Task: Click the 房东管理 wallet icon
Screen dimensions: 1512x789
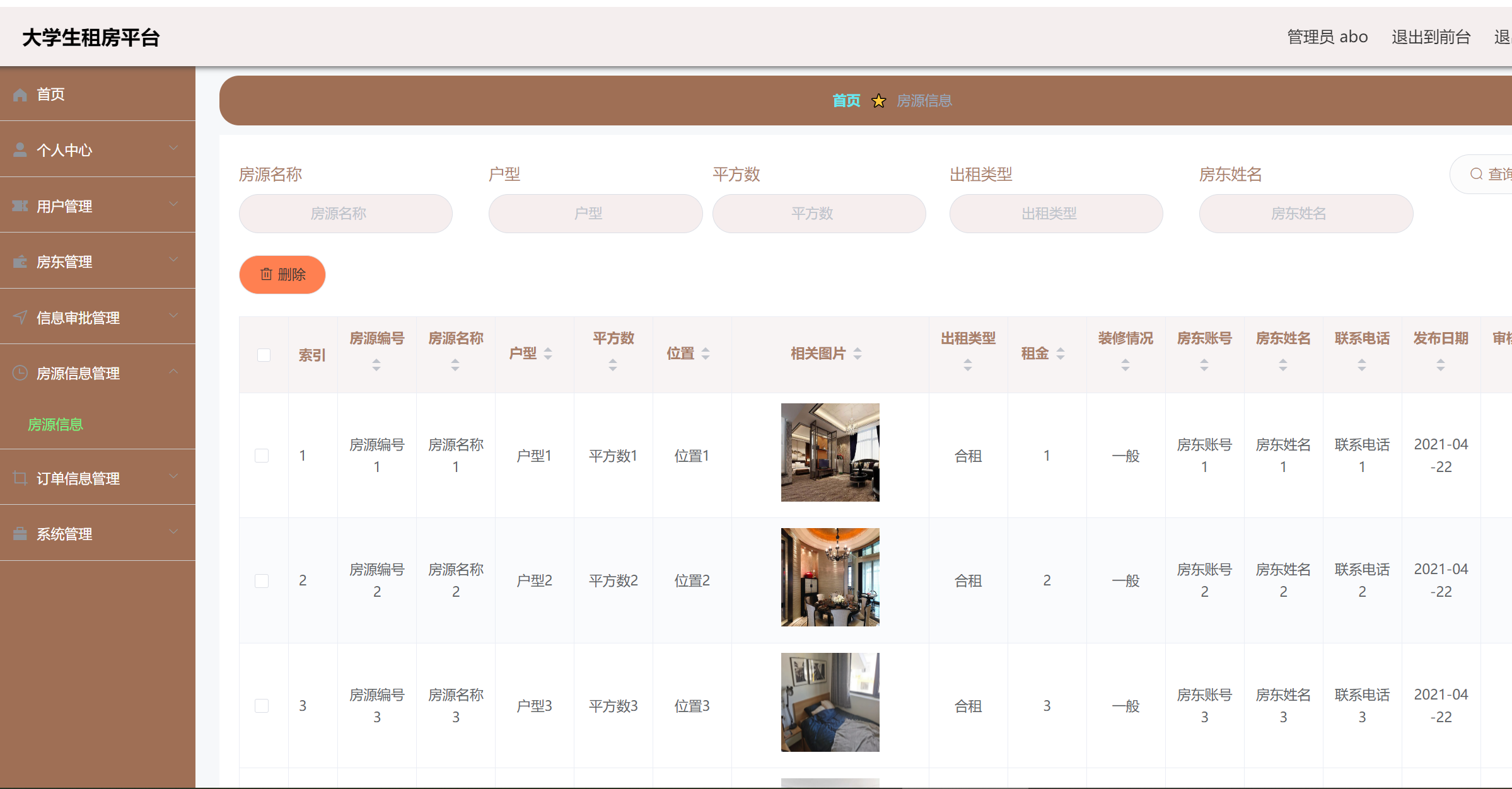Action: tap(20, 262)
